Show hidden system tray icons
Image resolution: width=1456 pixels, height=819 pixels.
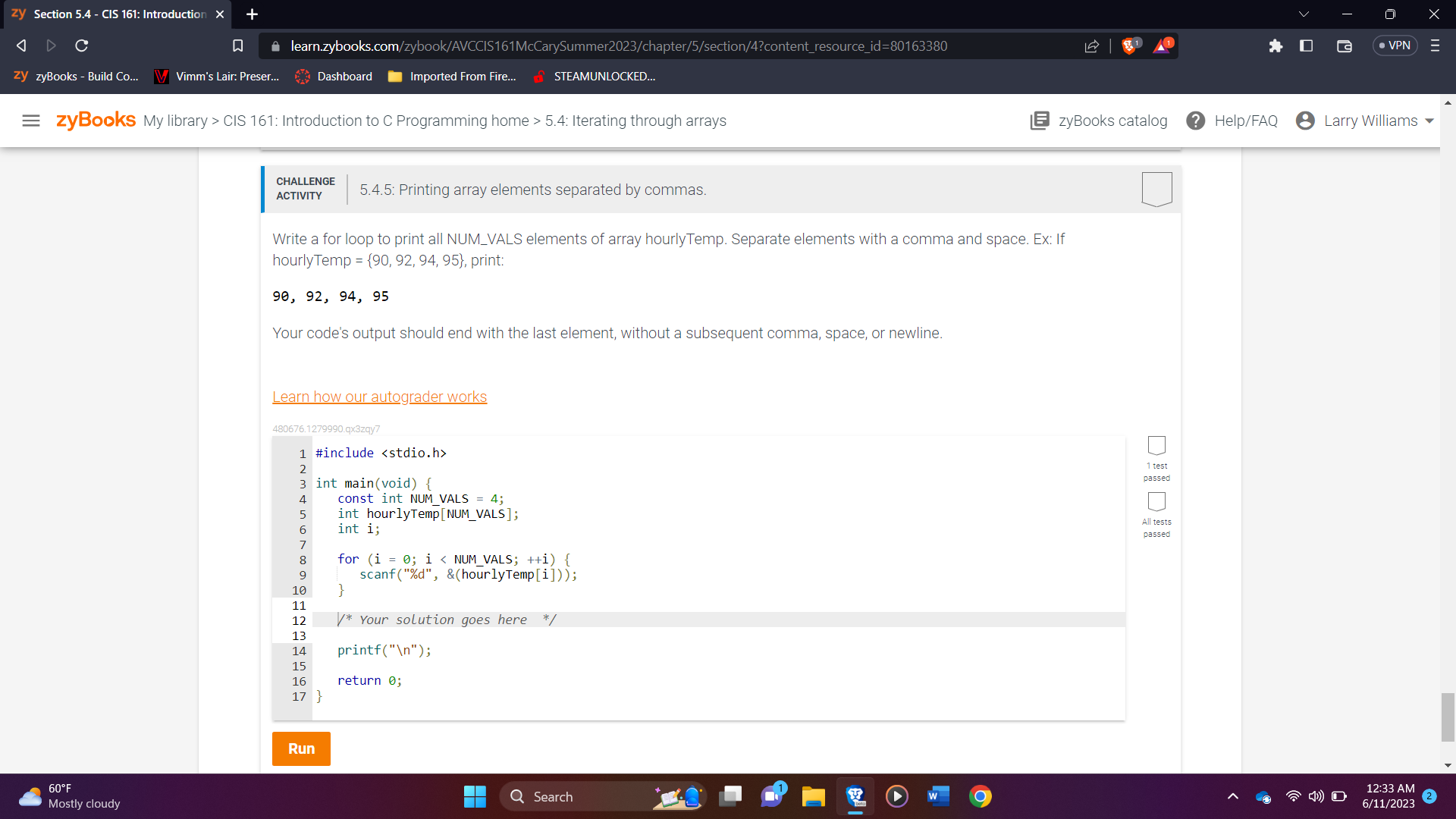1232,796
